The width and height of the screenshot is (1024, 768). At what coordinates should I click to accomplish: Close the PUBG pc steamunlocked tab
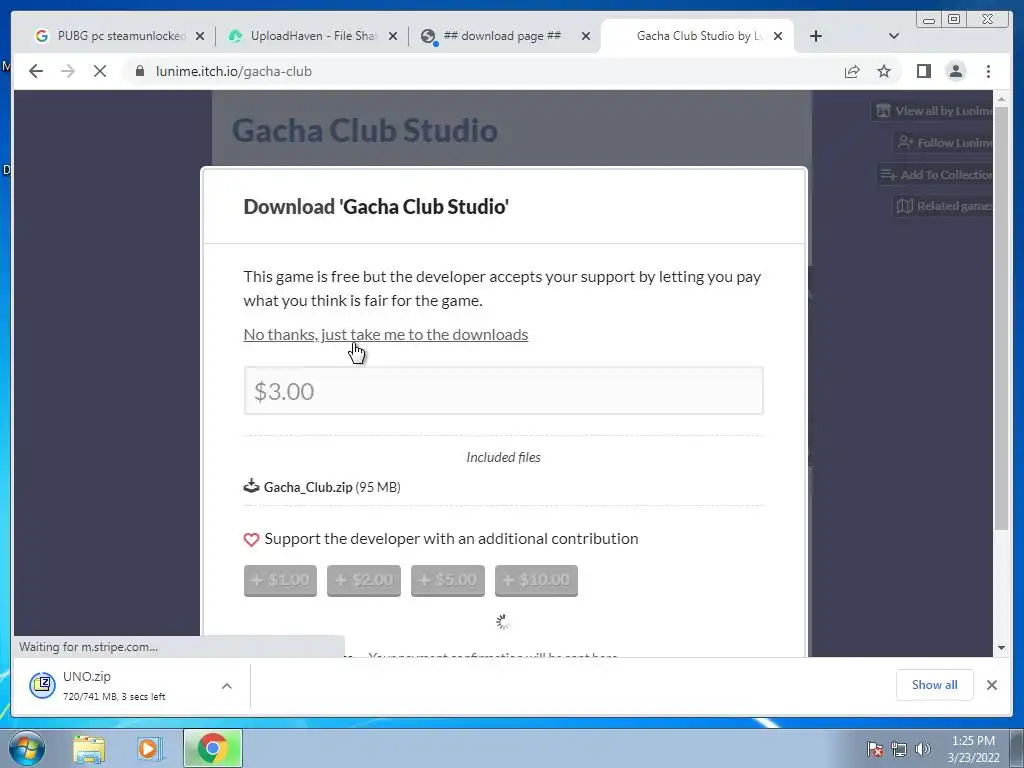[200, 36]
